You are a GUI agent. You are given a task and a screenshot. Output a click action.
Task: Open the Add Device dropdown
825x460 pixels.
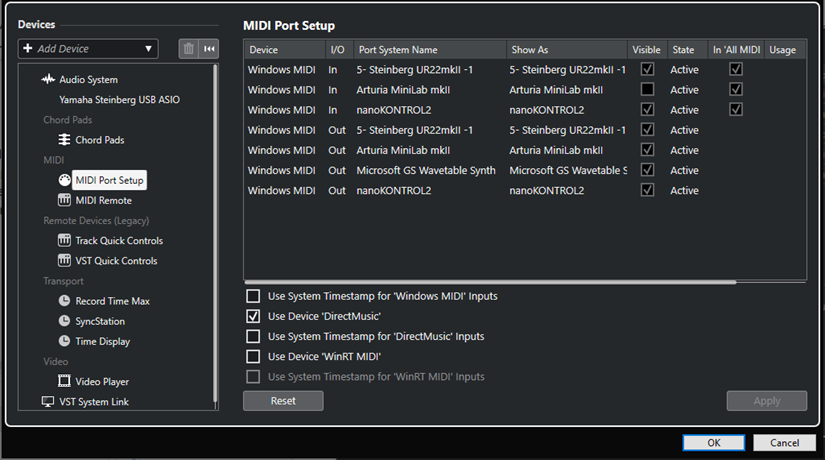pyautogui.click(x=88, y=49)
